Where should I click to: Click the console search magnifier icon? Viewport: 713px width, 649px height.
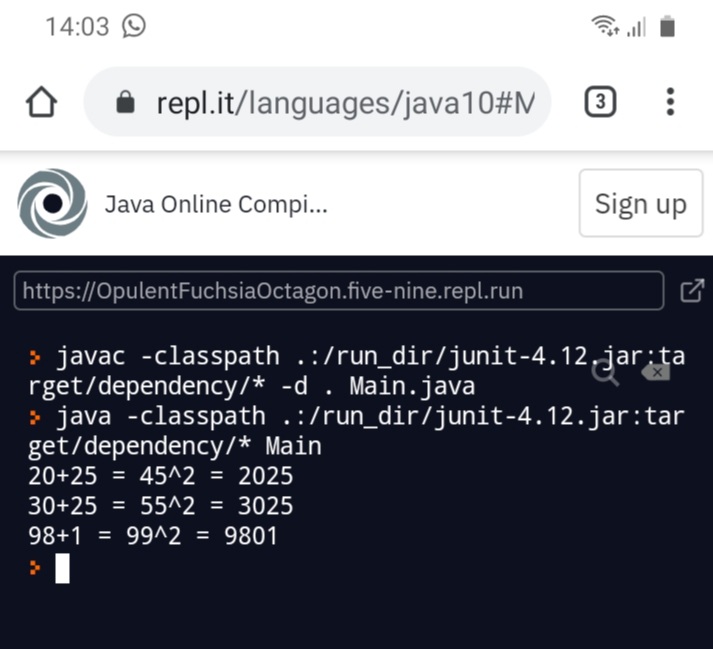605,372
